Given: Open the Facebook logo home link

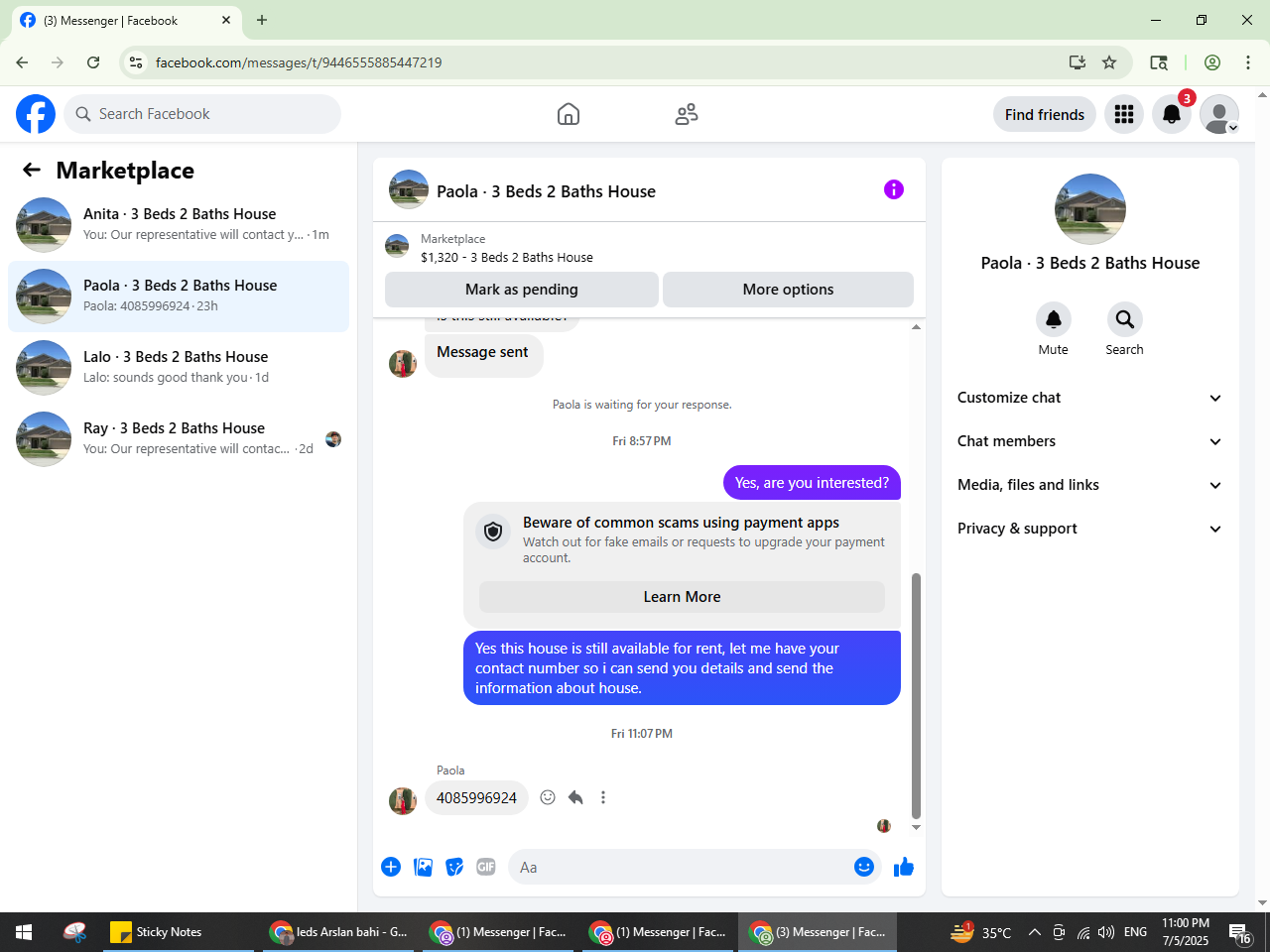Looking at the screenshot, I should click(36, 114).
